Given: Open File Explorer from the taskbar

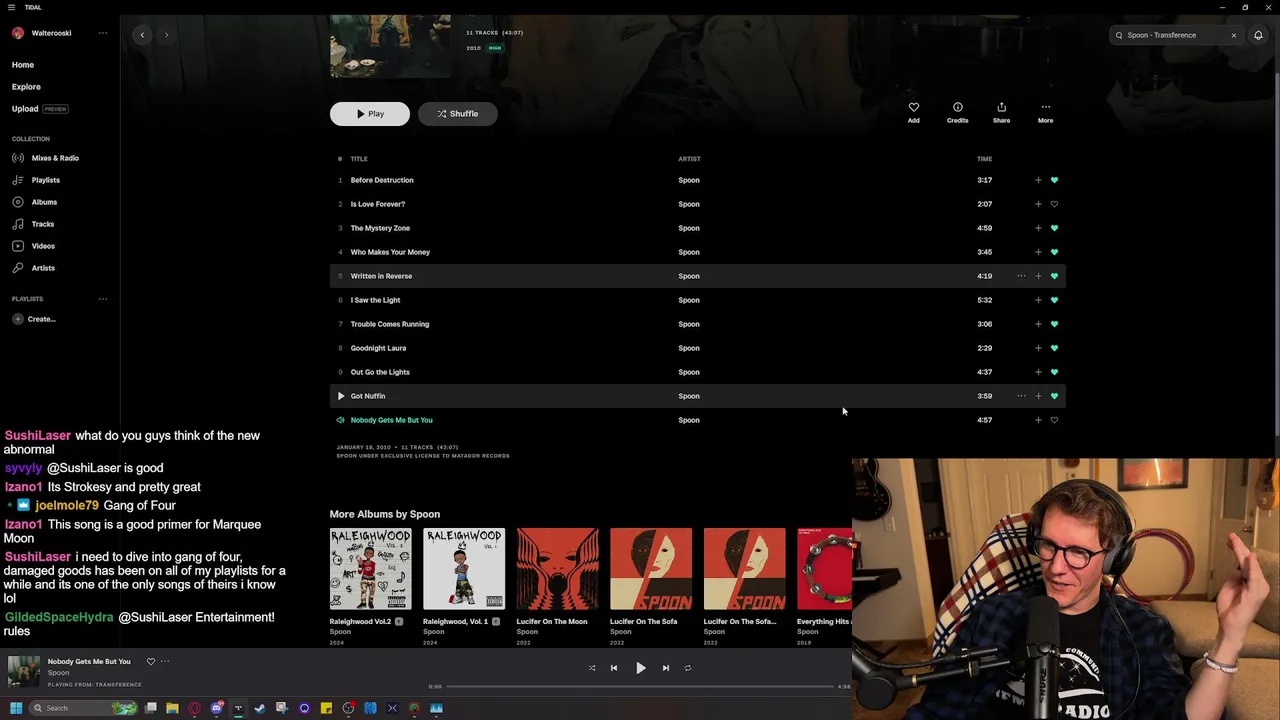Looking at the screenshot, I should [172, 708].
